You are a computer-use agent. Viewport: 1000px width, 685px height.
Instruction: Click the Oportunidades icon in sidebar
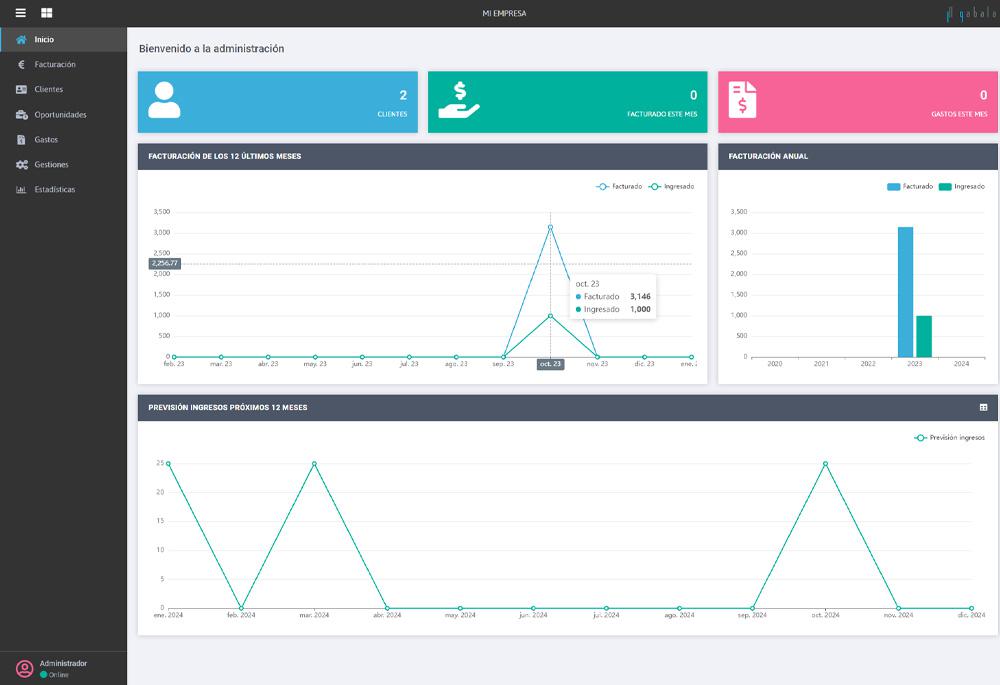click(21, 115)
